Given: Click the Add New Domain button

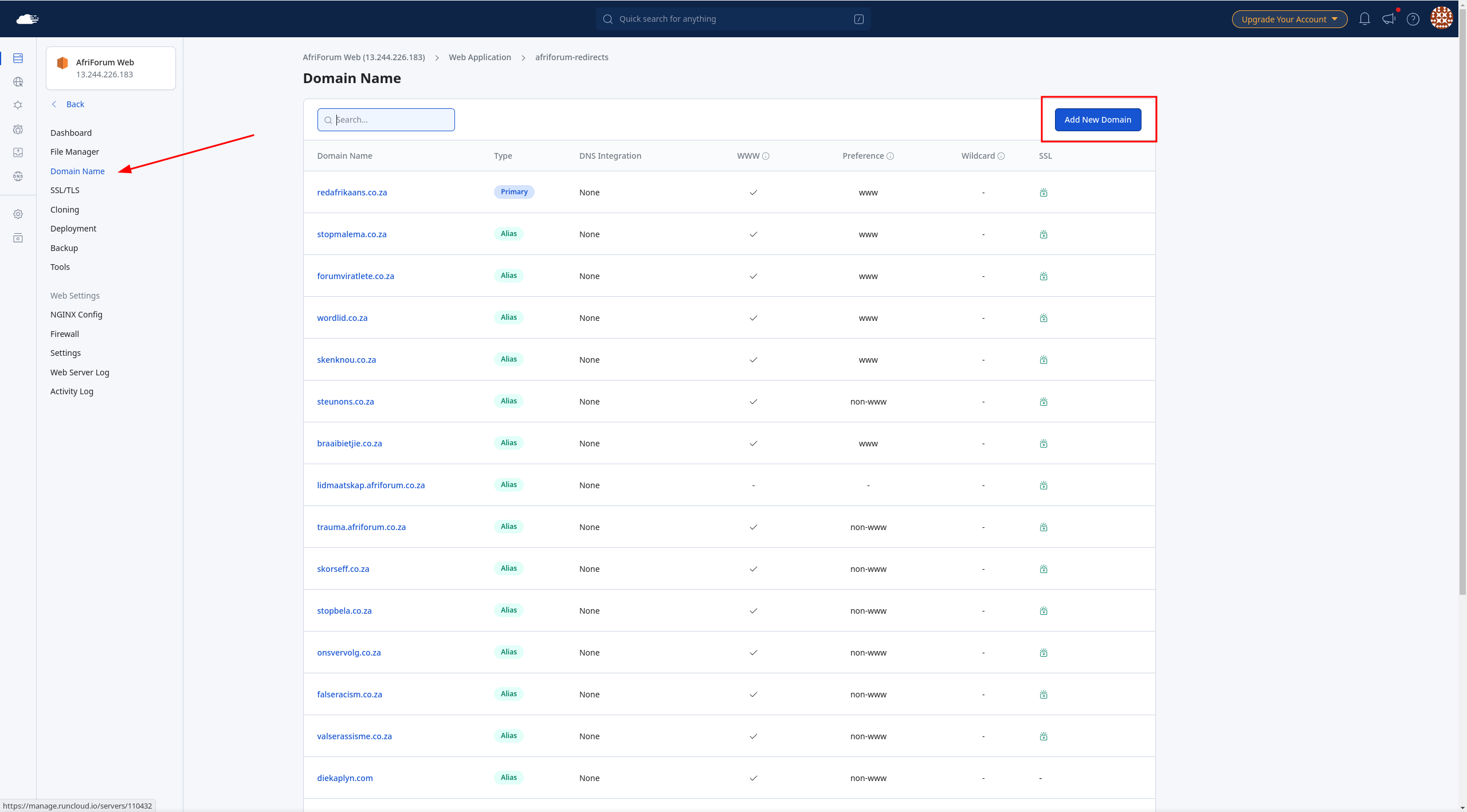Looking at the screenshot, I should coord(1097,120).
